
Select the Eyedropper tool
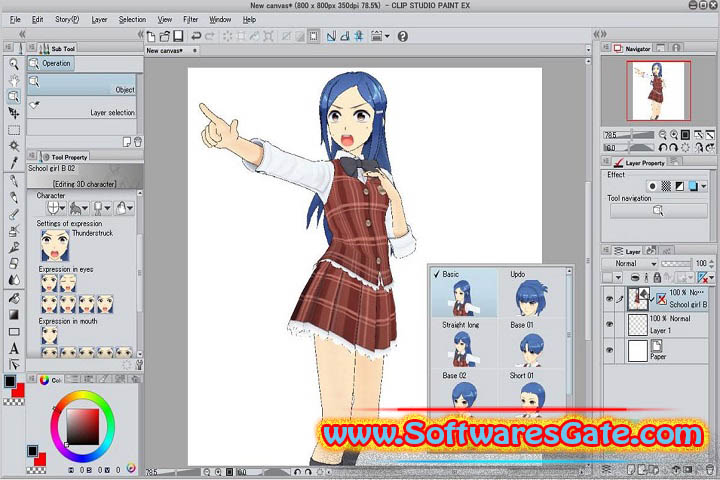coord(14,163)
